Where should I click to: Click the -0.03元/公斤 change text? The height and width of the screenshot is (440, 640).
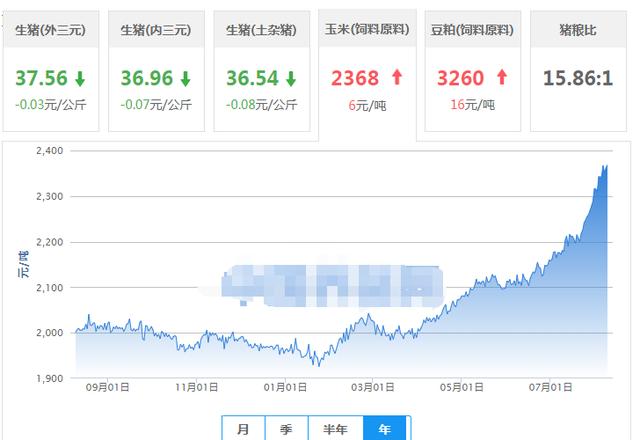click(x=51, y=104)
